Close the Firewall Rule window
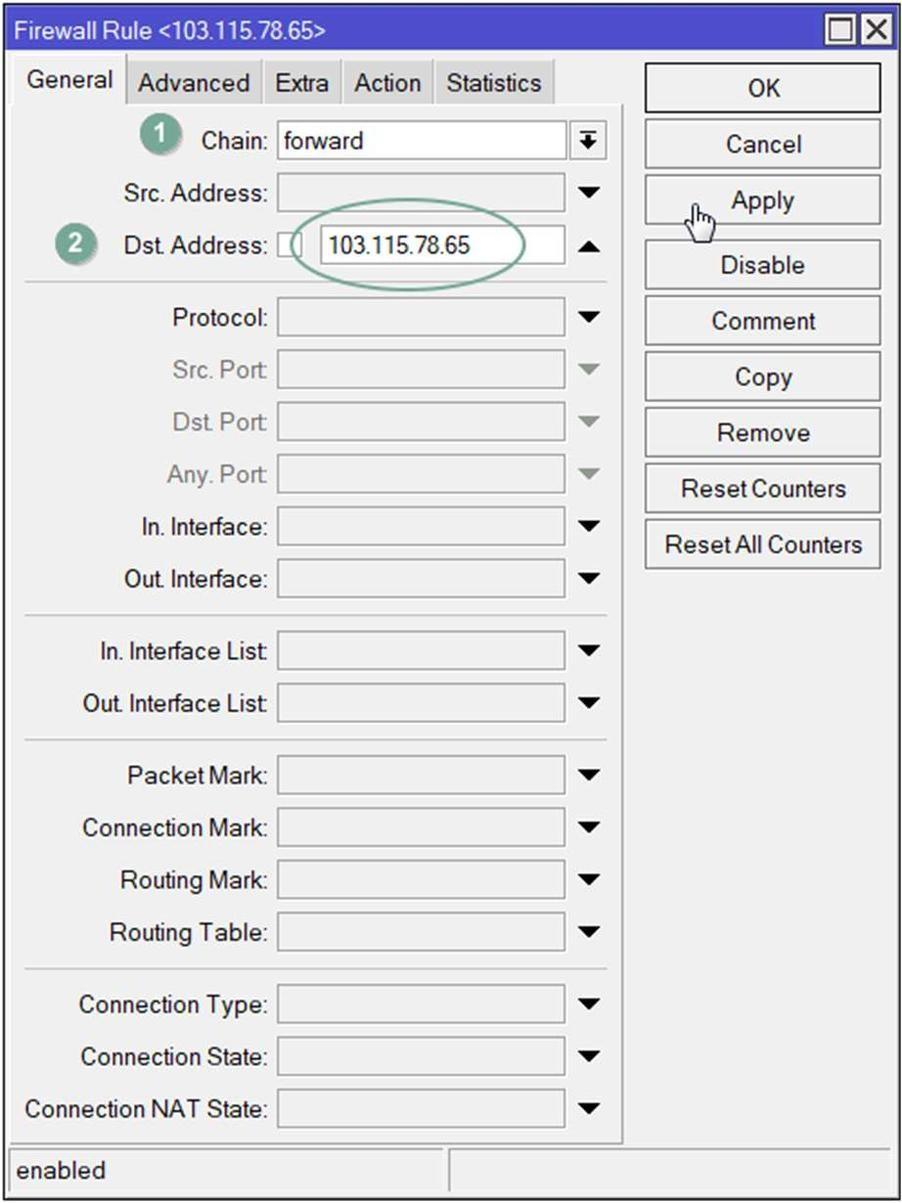This screenshot has height=1203, width=902. (875, 31)
